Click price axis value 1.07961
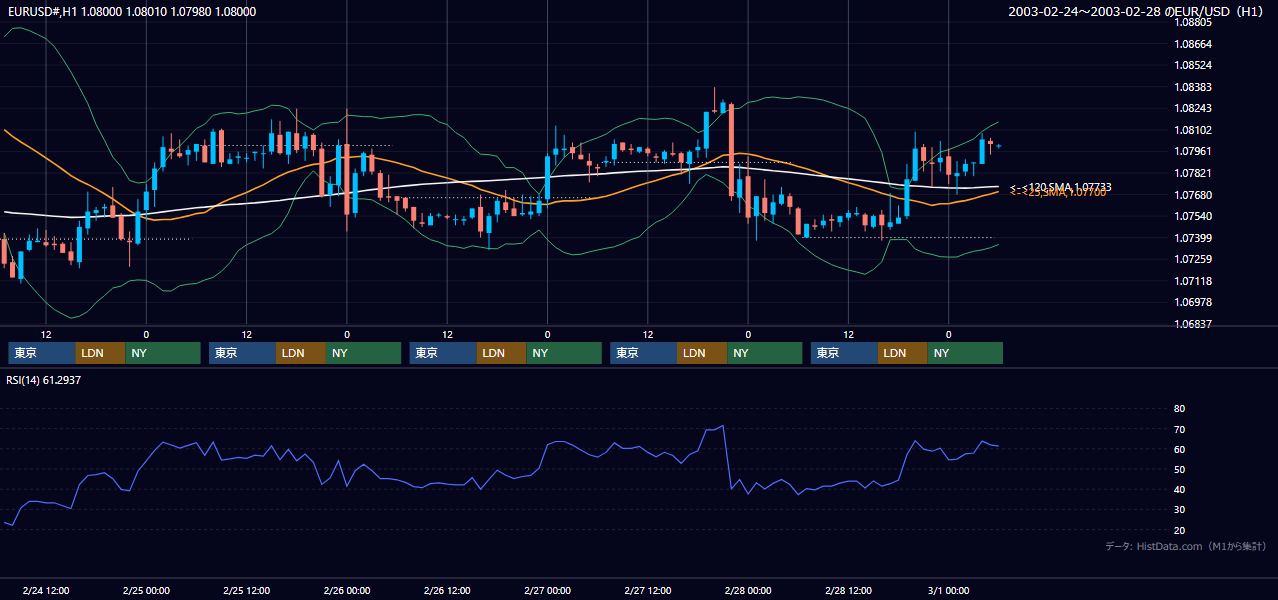The height and width of the screenshot is (600, 1278). click(1191, 151)
